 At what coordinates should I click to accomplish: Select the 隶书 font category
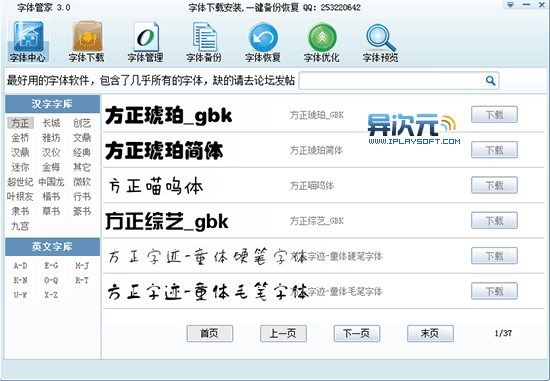(x=20, y=211)
